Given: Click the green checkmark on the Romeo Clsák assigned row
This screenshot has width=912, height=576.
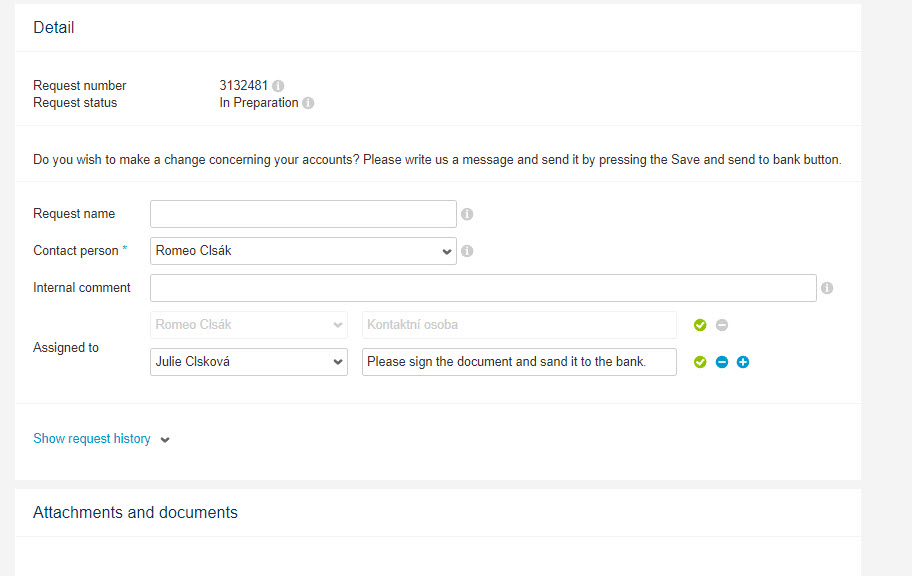Looking at the screenshot, I should (700, 325).
